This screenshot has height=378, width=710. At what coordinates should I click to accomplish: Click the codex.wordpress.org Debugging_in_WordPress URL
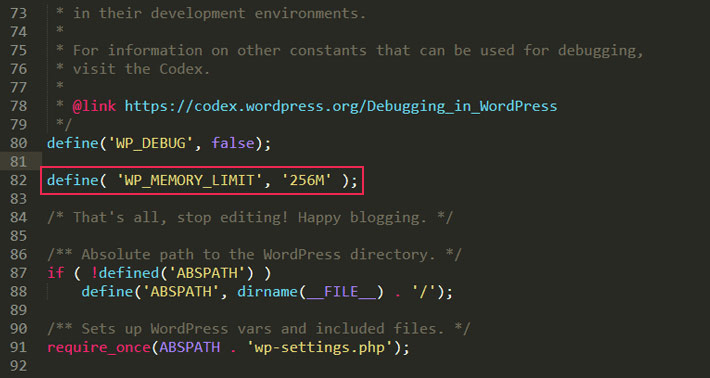(341, 106)
